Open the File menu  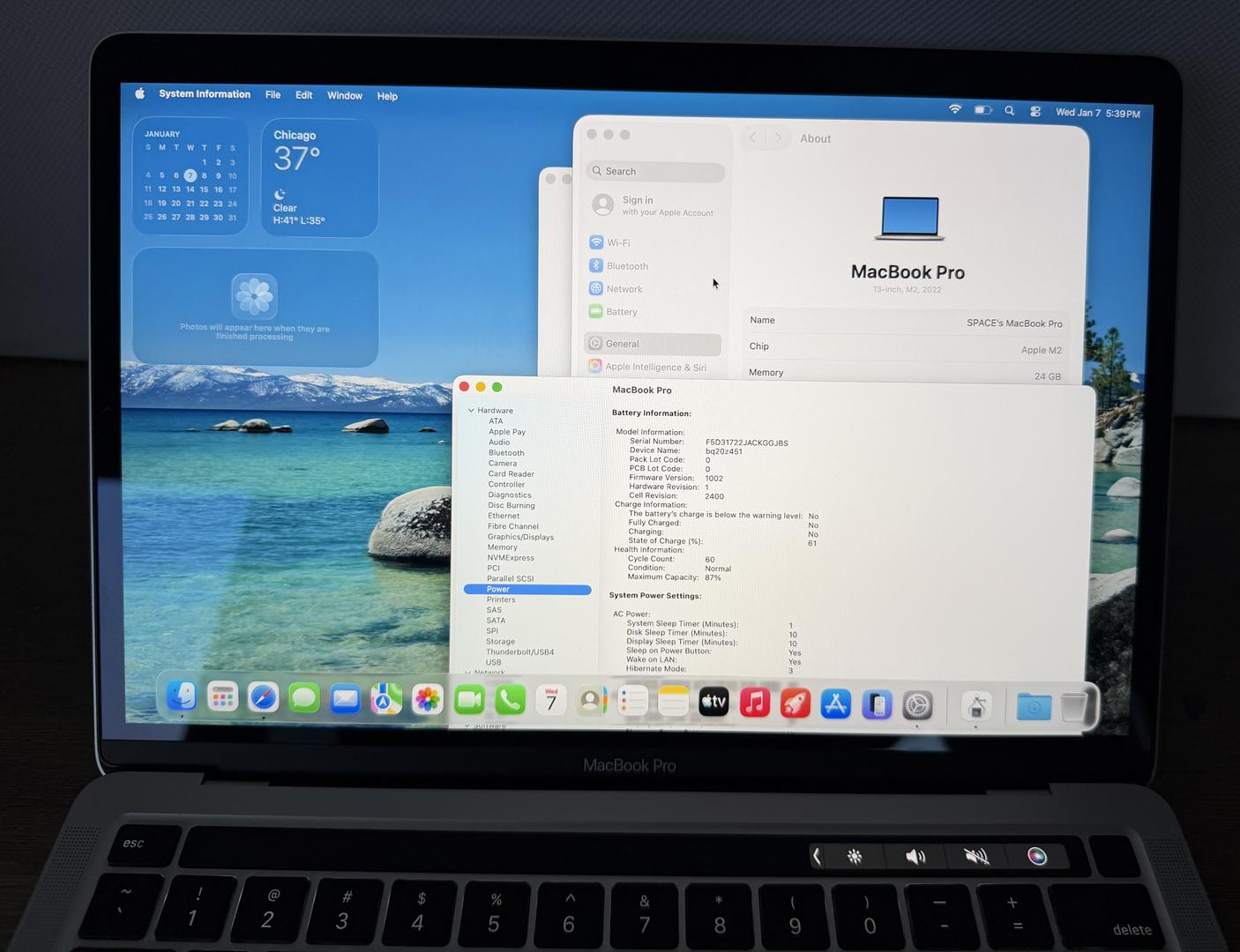point(273,95)
